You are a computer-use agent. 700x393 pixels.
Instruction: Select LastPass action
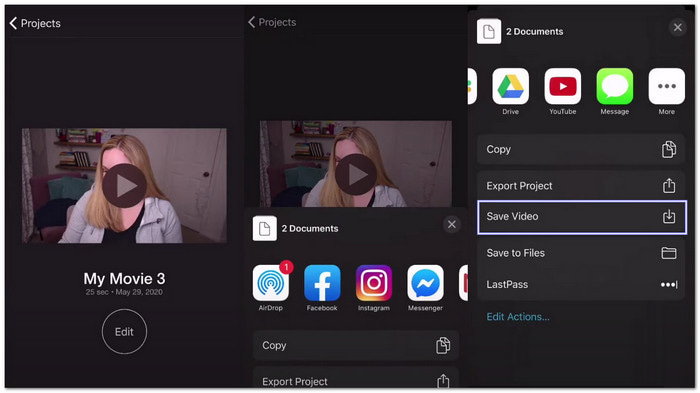(581, 284)
